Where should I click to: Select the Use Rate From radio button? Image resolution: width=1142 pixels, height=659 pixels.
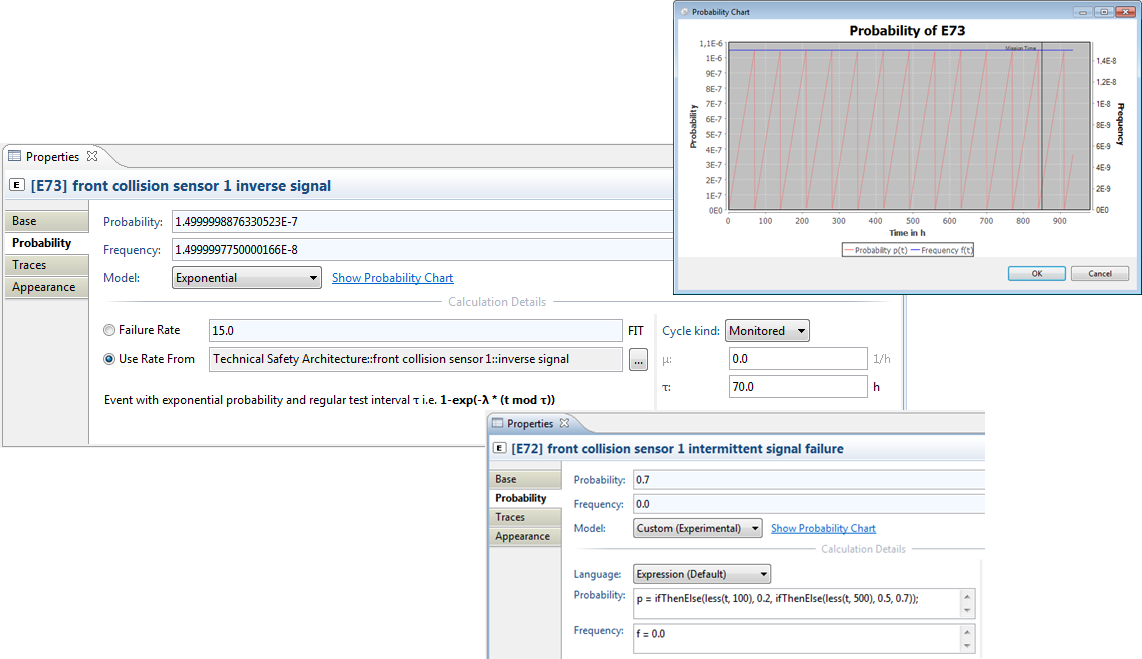[109, 359]
